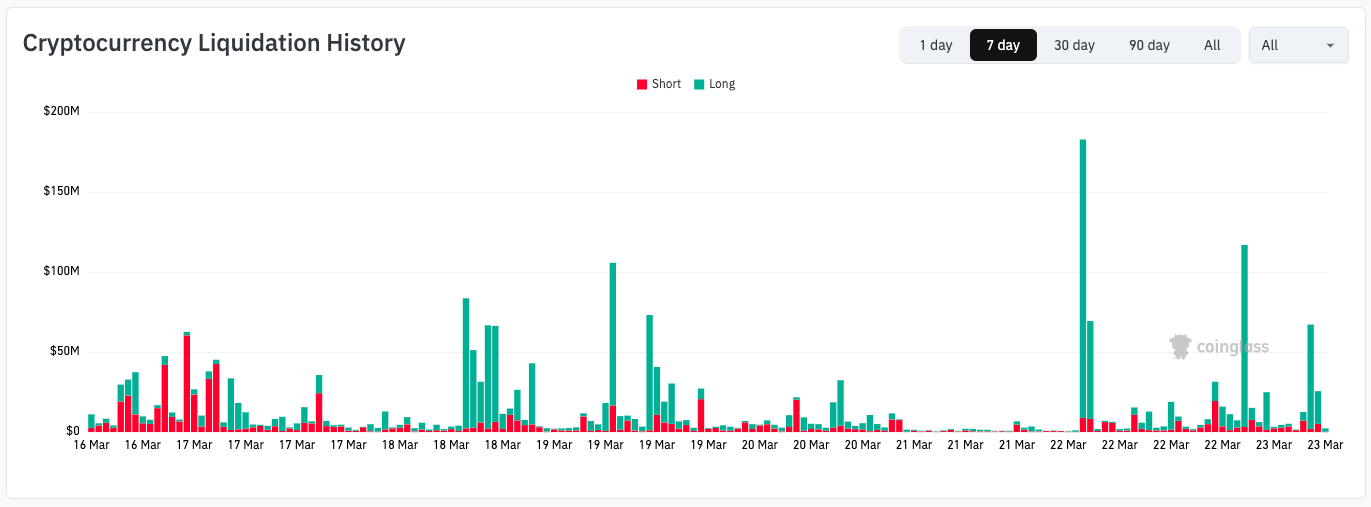This screenshot has height=507, width=1371.
Task: Click the dropdown caret arrow icon
Action: (1330, 45)
